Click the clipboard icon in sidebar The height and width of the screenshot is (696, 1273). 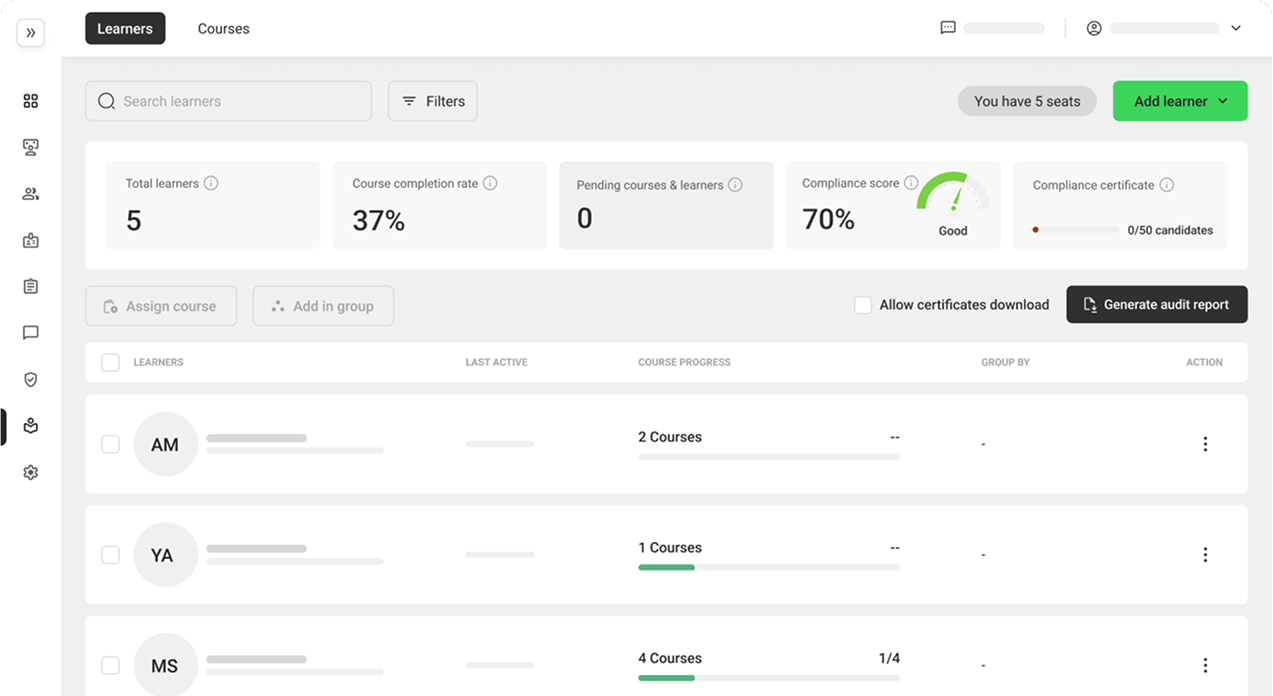(30, 287)
